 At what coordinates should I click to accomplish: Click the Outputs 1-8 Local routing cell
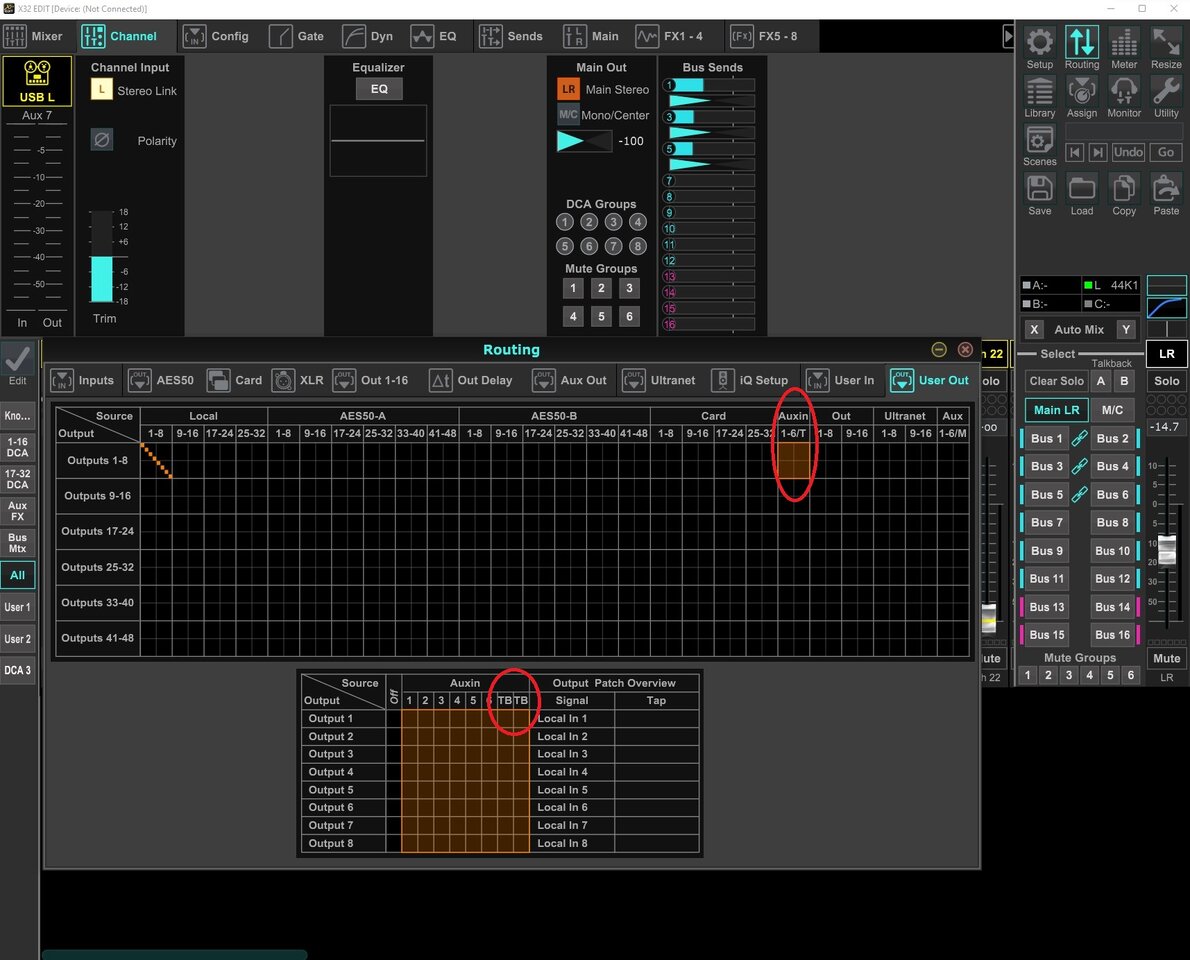click(x=156, y=461)
